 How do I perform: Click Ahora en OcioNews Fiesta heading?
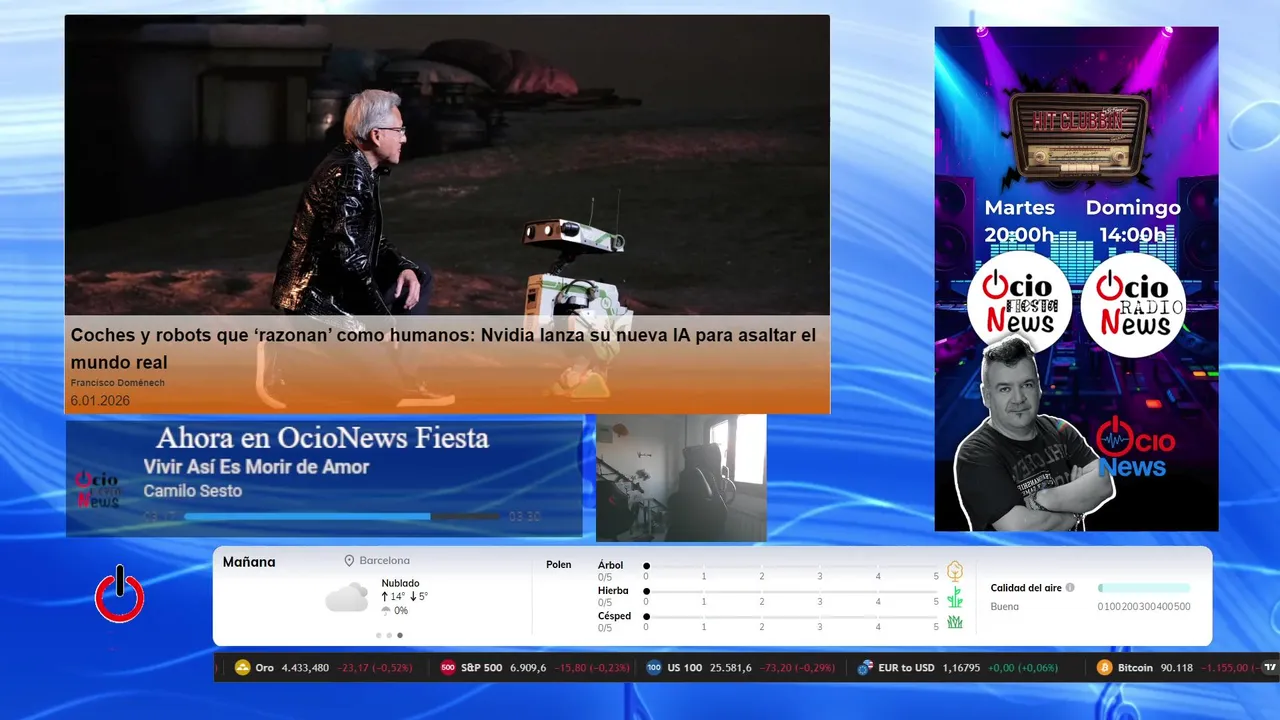click(322, 438)
